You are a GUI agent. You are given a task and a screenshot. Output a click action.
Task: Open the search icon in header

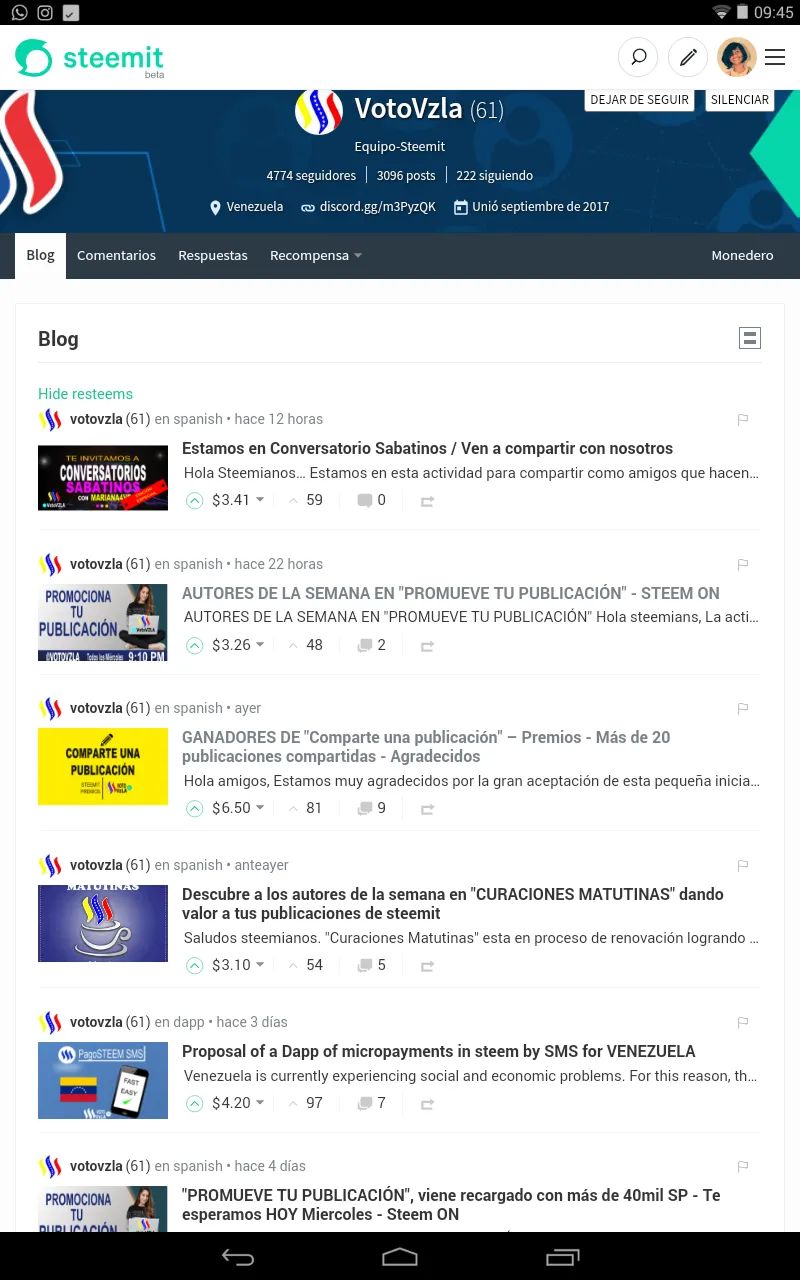click(638, 57)
